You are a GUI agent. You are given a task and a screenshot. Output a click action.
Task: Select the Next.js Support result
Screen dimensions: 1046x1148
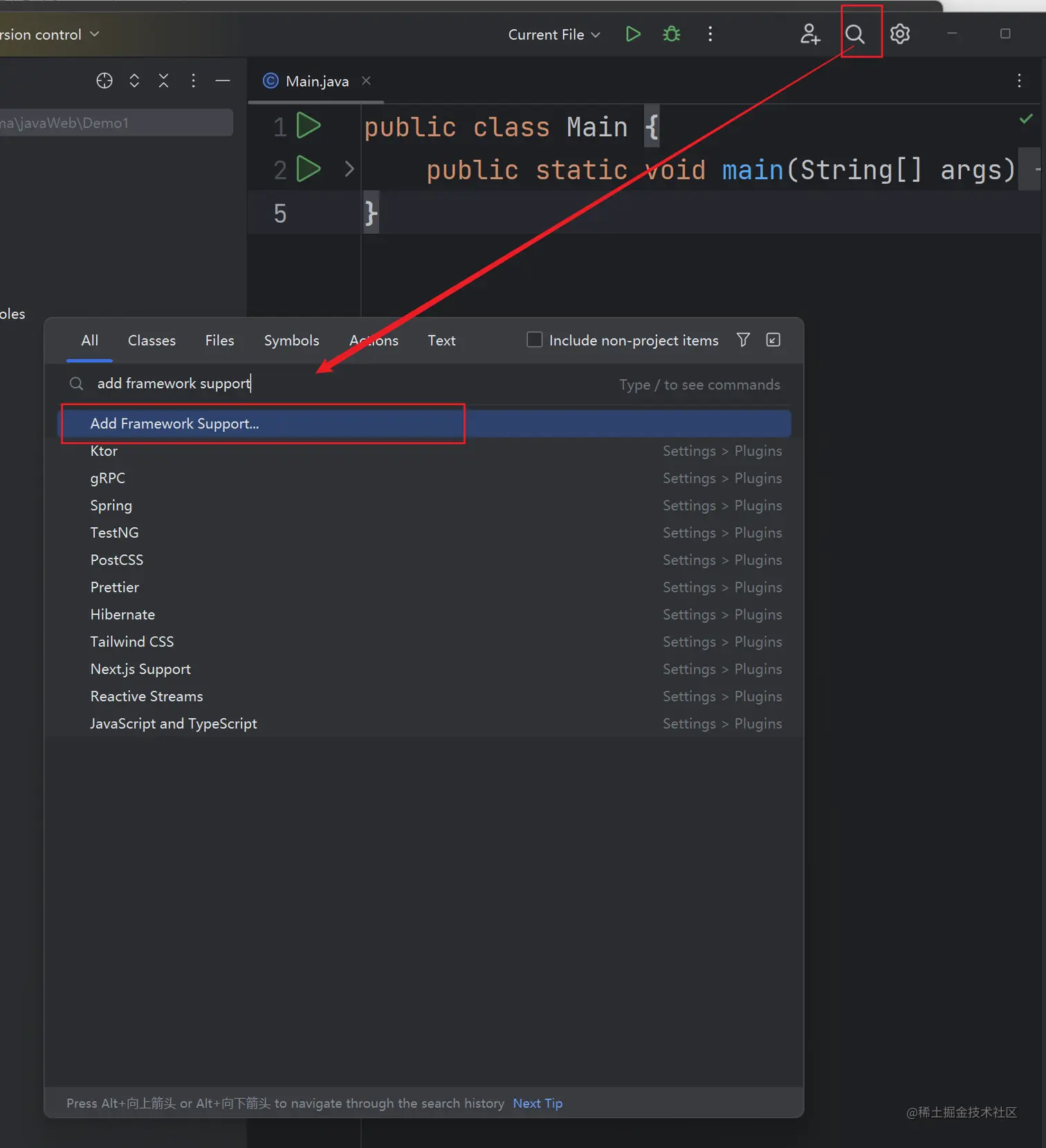[x=424, y=669]
